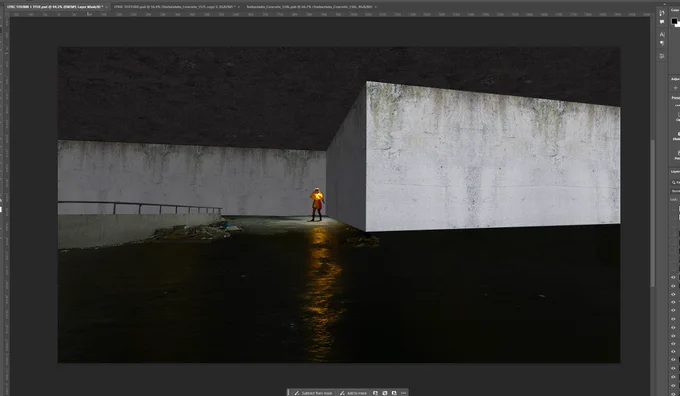Select the active Layer Mask document tab
The height and width of the screenshot is (396, 680).
pyautogui.click(x=54, y=7)
